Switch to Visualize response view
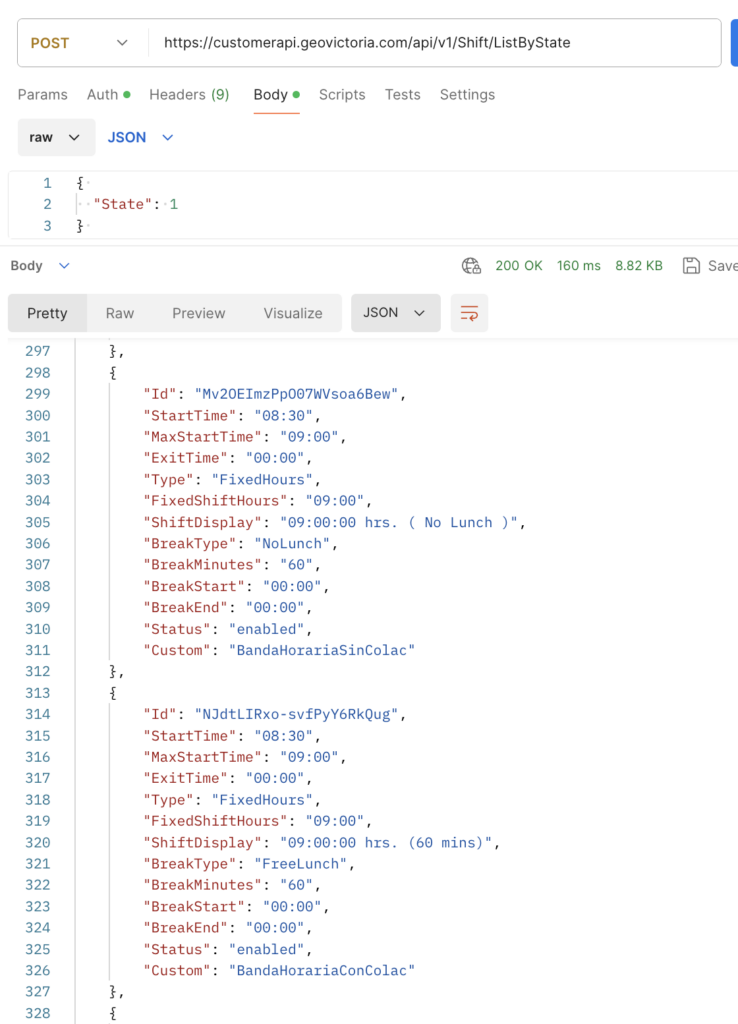 tap(293, 313)
